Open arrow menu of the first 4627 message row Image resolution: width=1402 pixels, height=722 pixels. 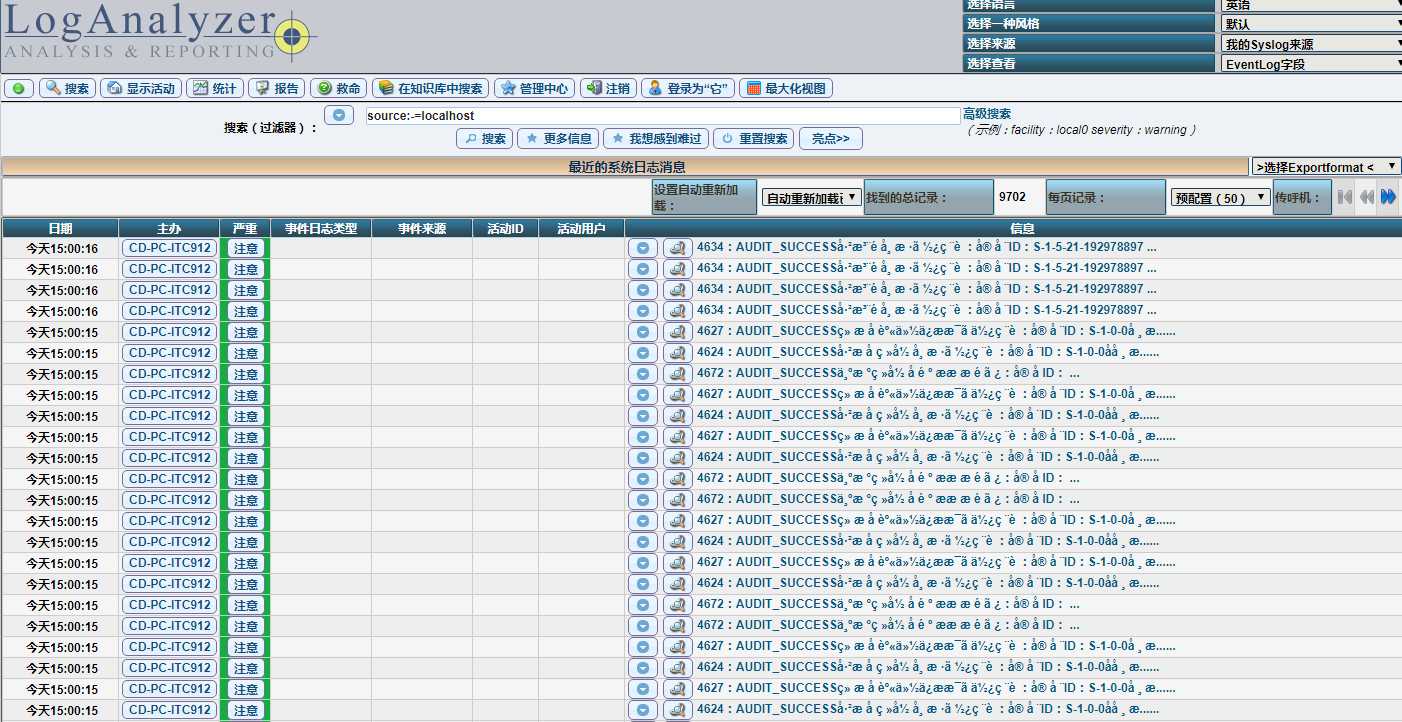(643, 332)
